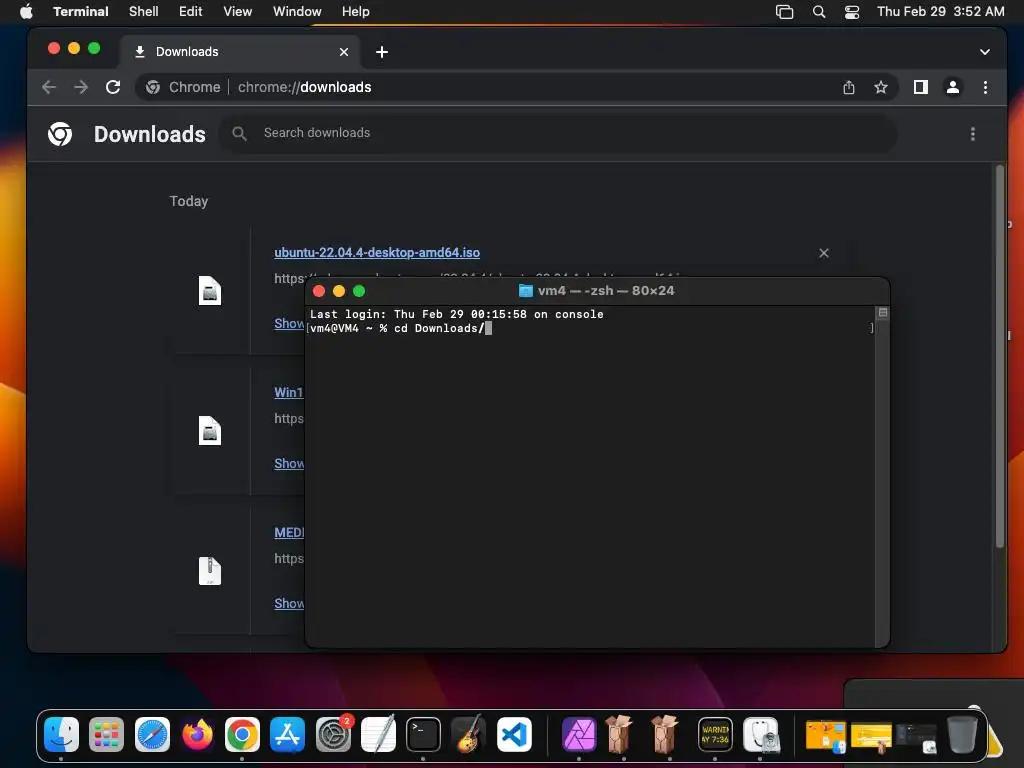
Task: Open Trash from the Dock
Action: tap(961, 735)
